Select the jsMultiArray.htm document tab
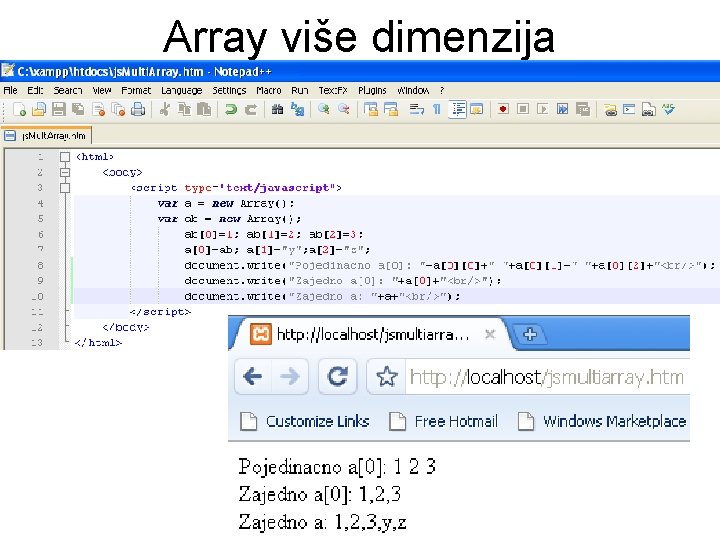720x540 pixels. (46, 135)
